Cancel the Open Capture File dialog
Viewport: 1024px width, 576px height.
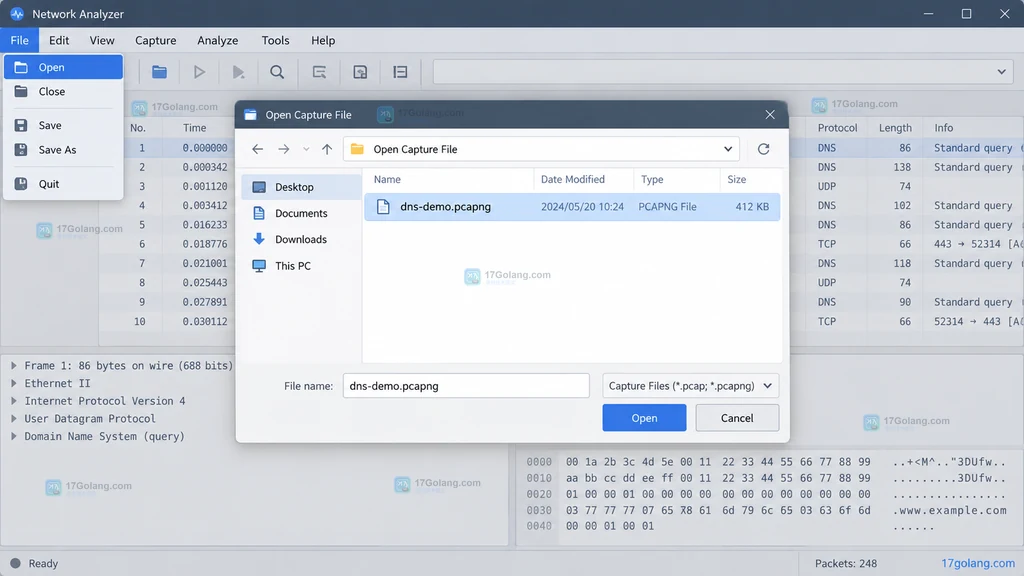(737, 418)
